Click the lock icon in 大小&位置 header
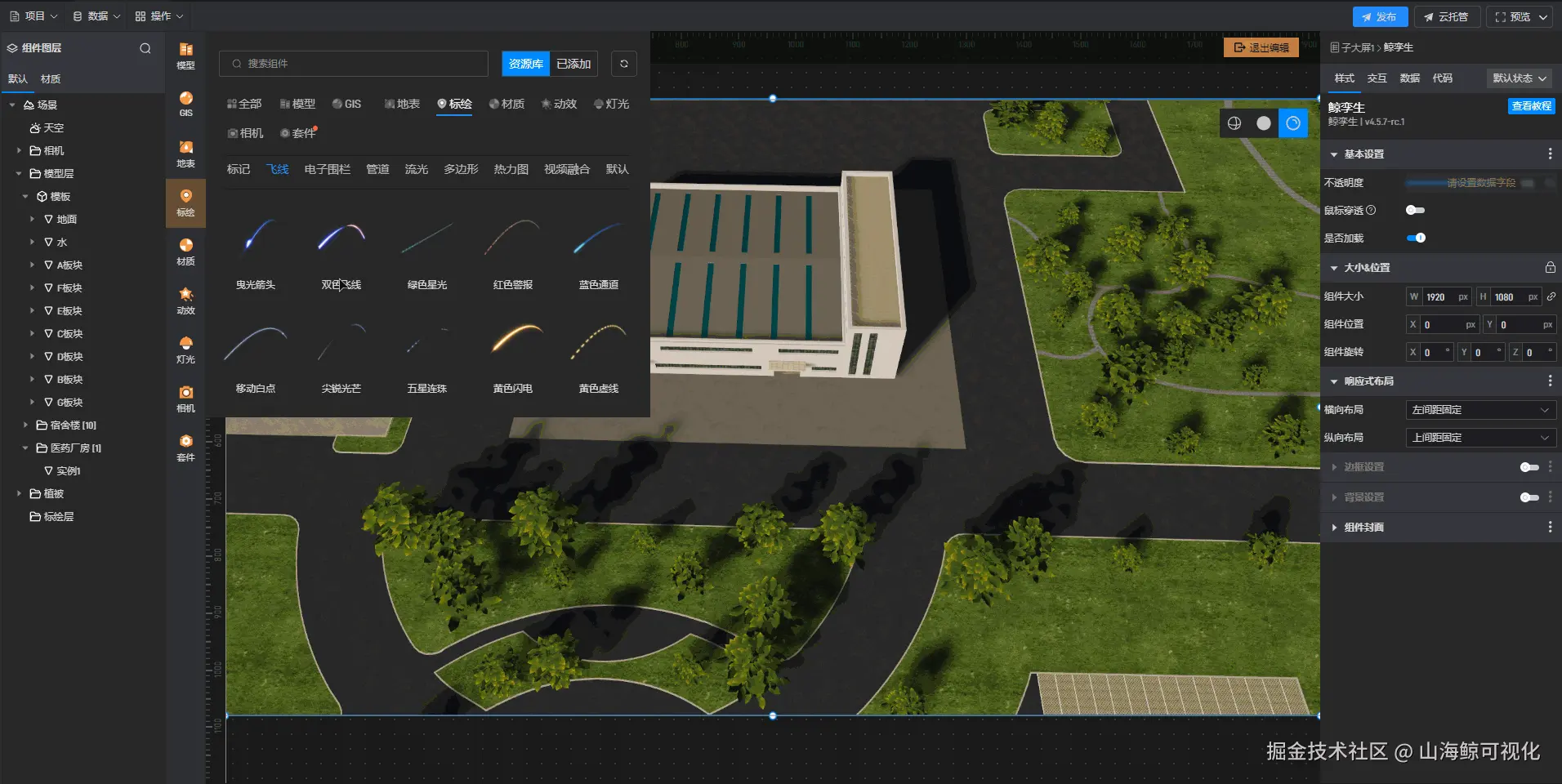The image size is (1562, 784). (1550, 267)
